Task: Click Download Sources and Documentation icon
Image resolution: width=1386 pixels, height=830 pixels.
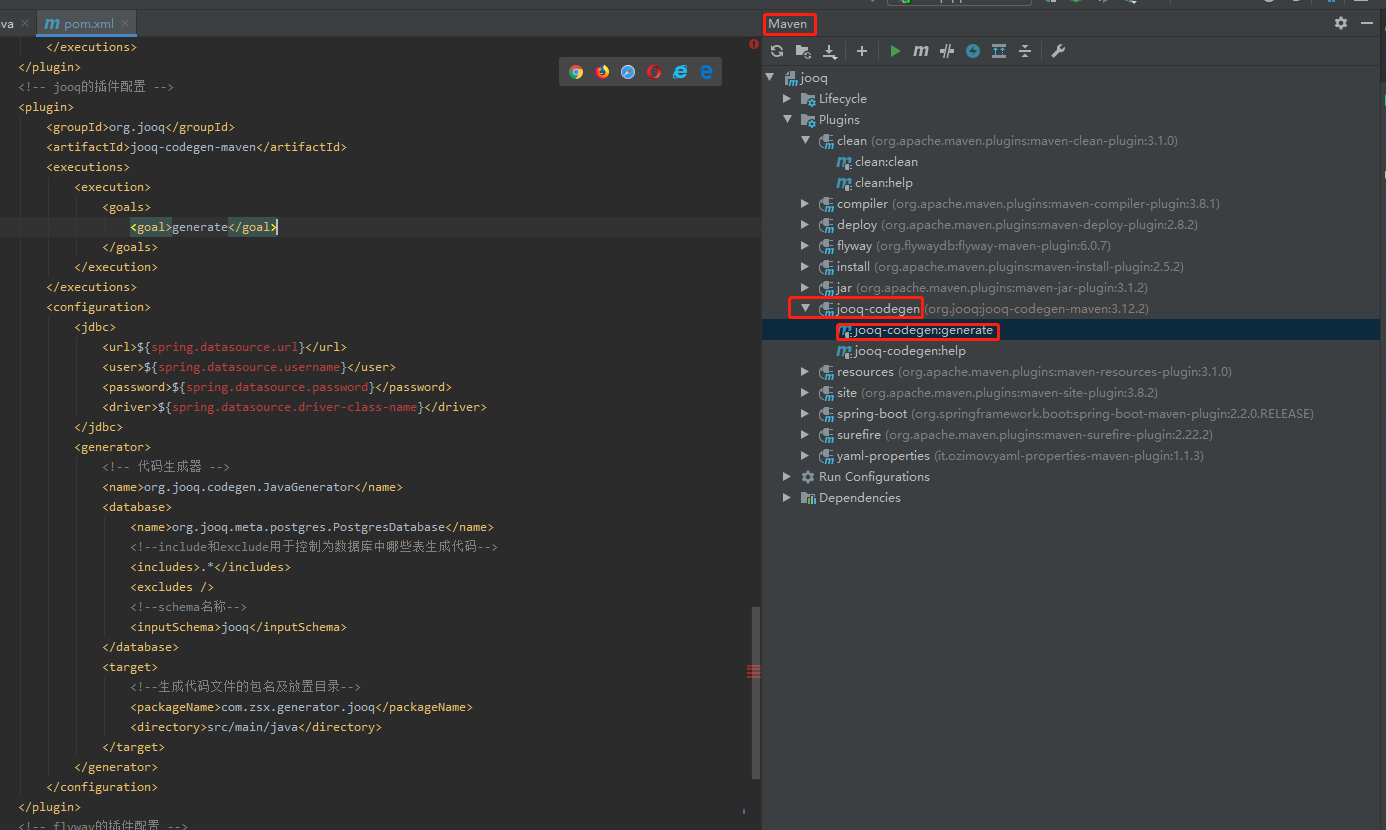Action: pos(829,51)
